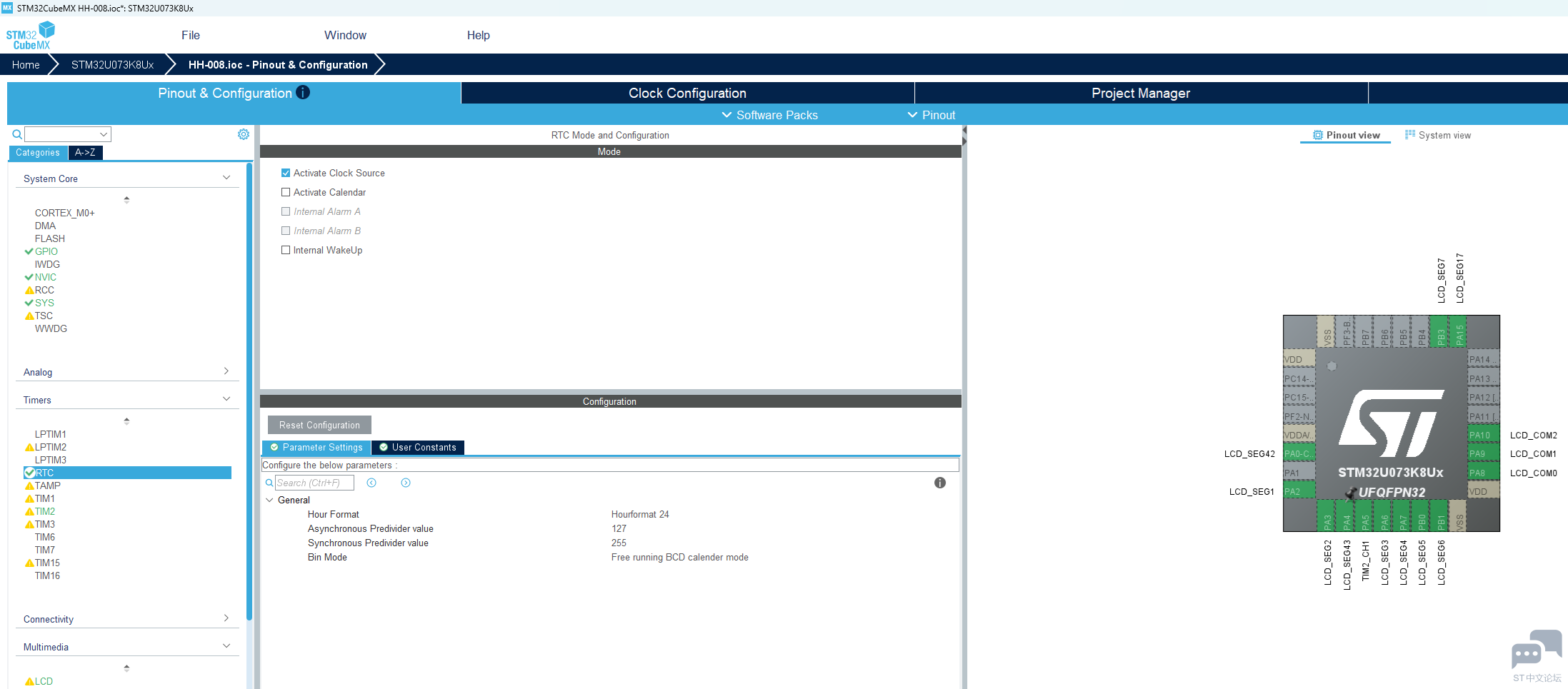The image size is (1568, 689).
Task: Click the Bin Mode value
Action: [679, 557]
